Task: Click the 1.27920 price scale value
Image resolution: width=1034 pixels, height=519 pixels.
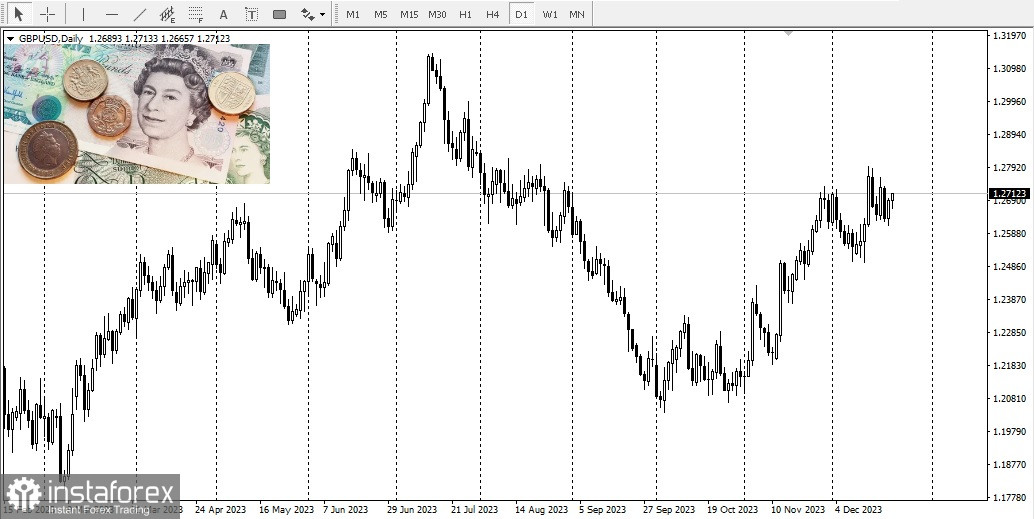Action: tap(1008, 168)
